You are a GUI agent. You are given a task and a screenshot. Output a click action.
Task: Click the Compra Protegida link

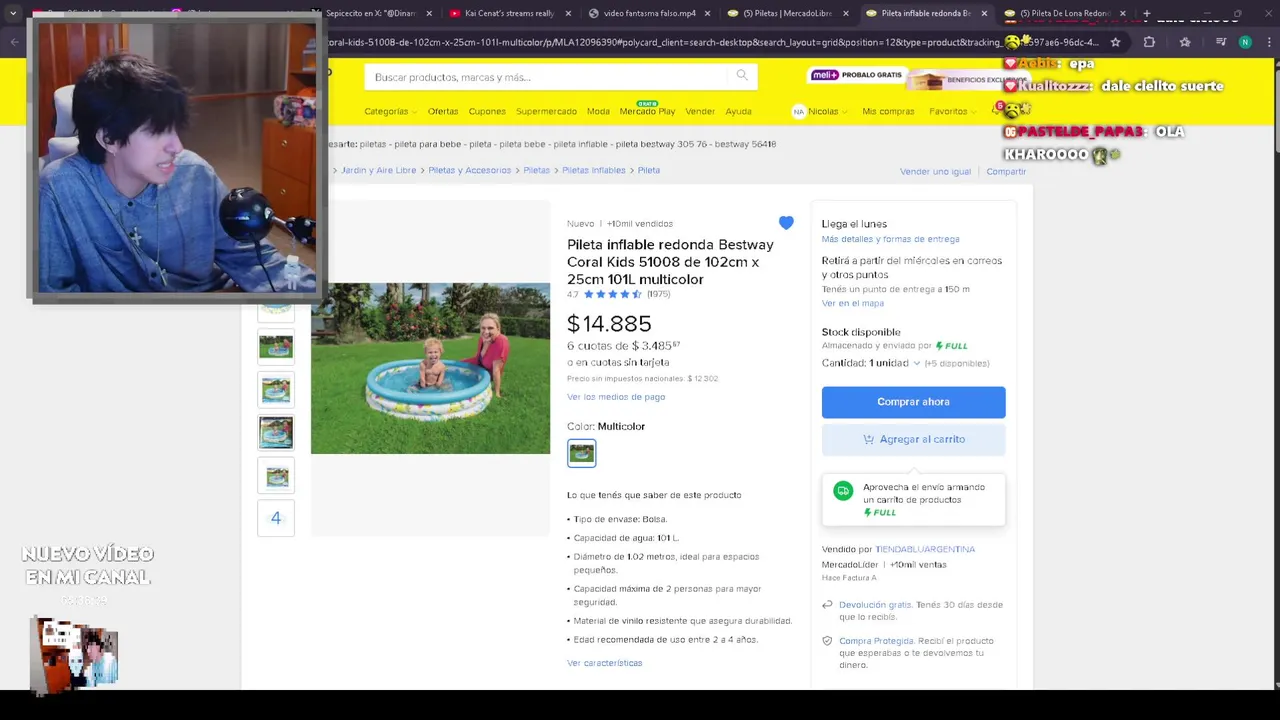point(876,641)
